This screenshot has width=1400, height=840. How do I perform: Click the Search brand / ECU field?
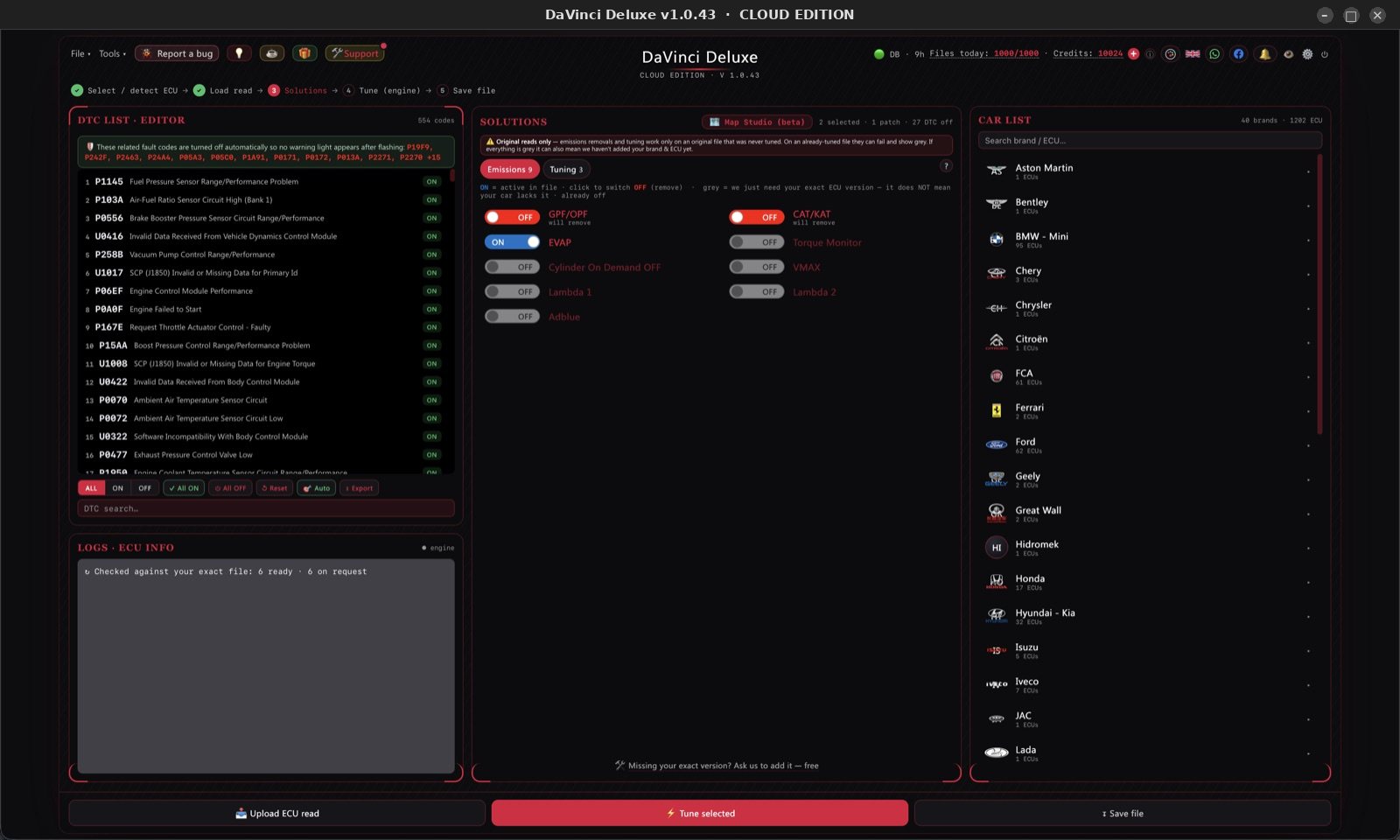point(1150,140)
